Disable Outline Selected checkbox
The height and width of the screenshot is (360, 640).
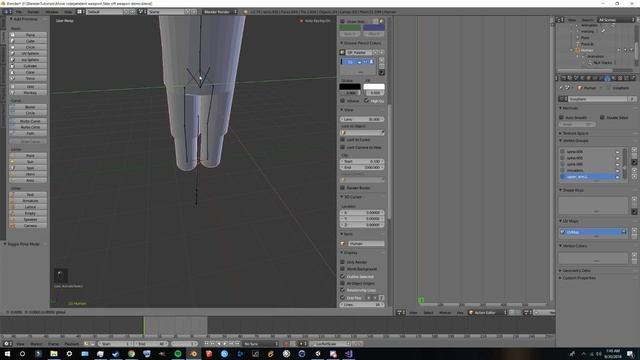click(x=343, y=276)
